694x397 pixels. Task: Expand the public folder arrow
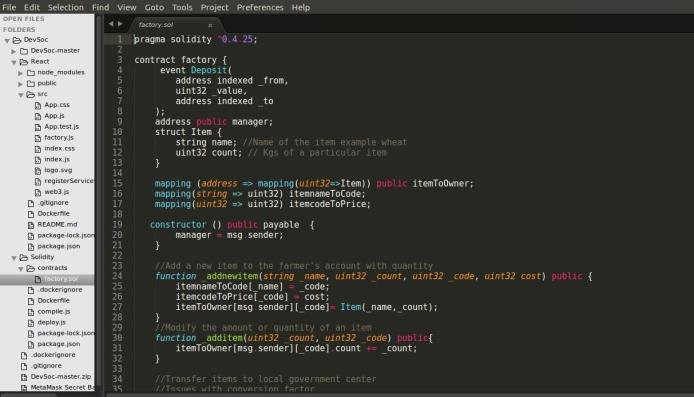pos(20,84)
